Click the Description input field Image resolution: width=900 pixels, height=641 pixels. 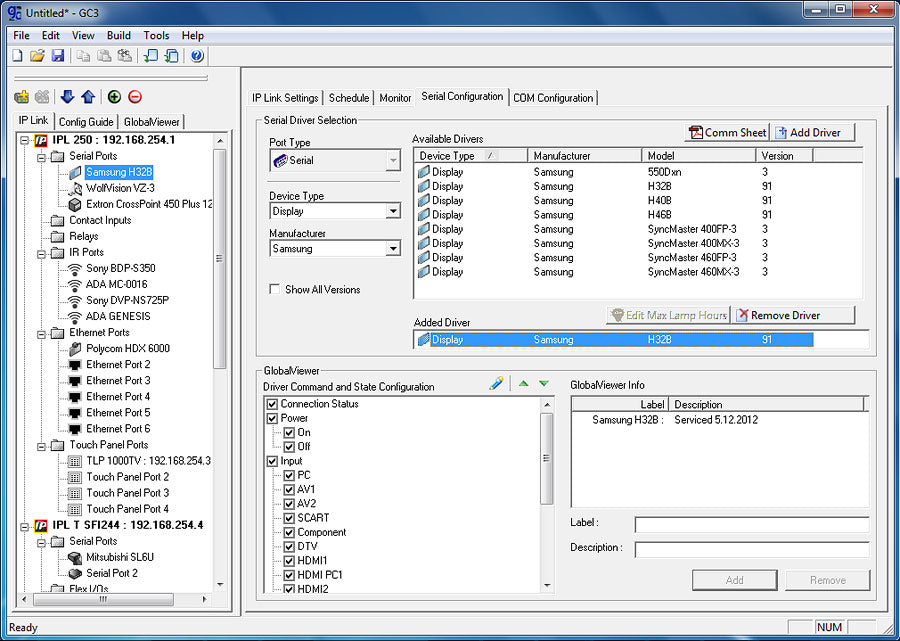(752, 549)
